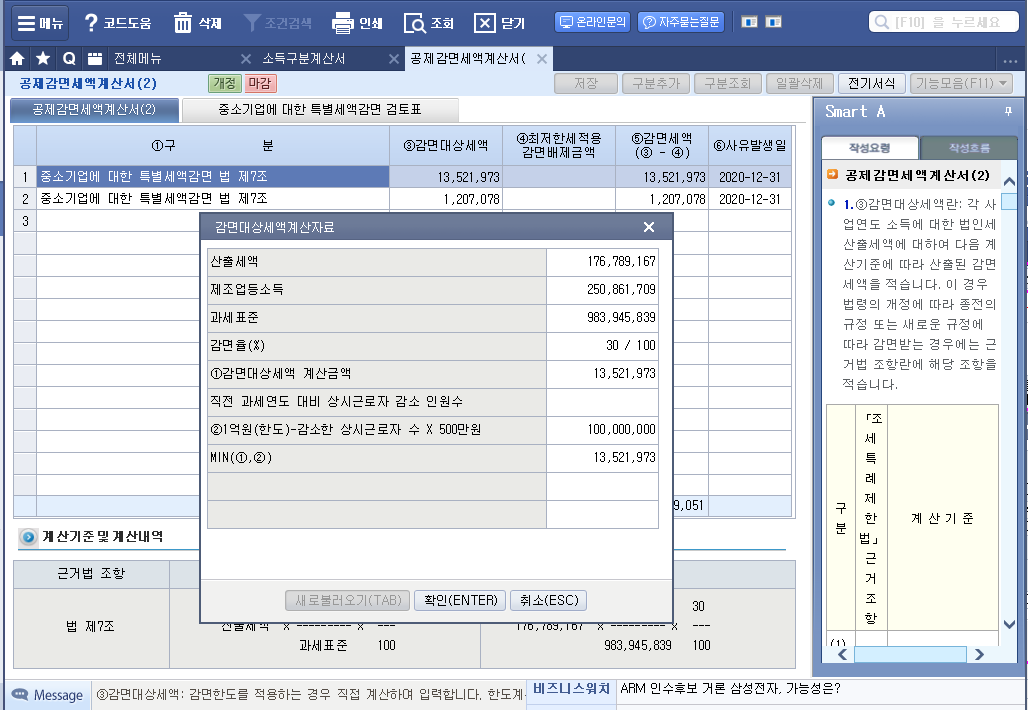Open the window list icon beside Q
Viewport: 1028px width, 710px height.
pos(95,58)
